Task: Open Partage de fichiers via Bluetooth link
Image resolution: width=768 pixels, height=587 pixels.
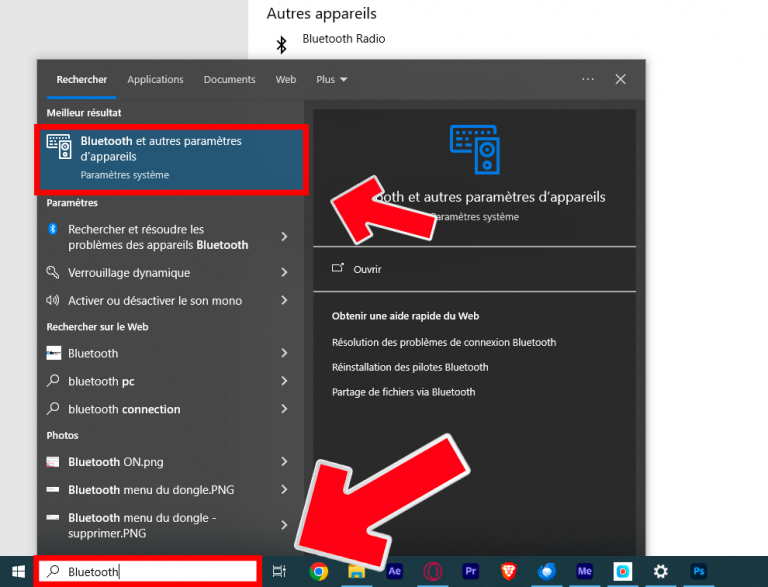Action: click(x=404, y=392)
